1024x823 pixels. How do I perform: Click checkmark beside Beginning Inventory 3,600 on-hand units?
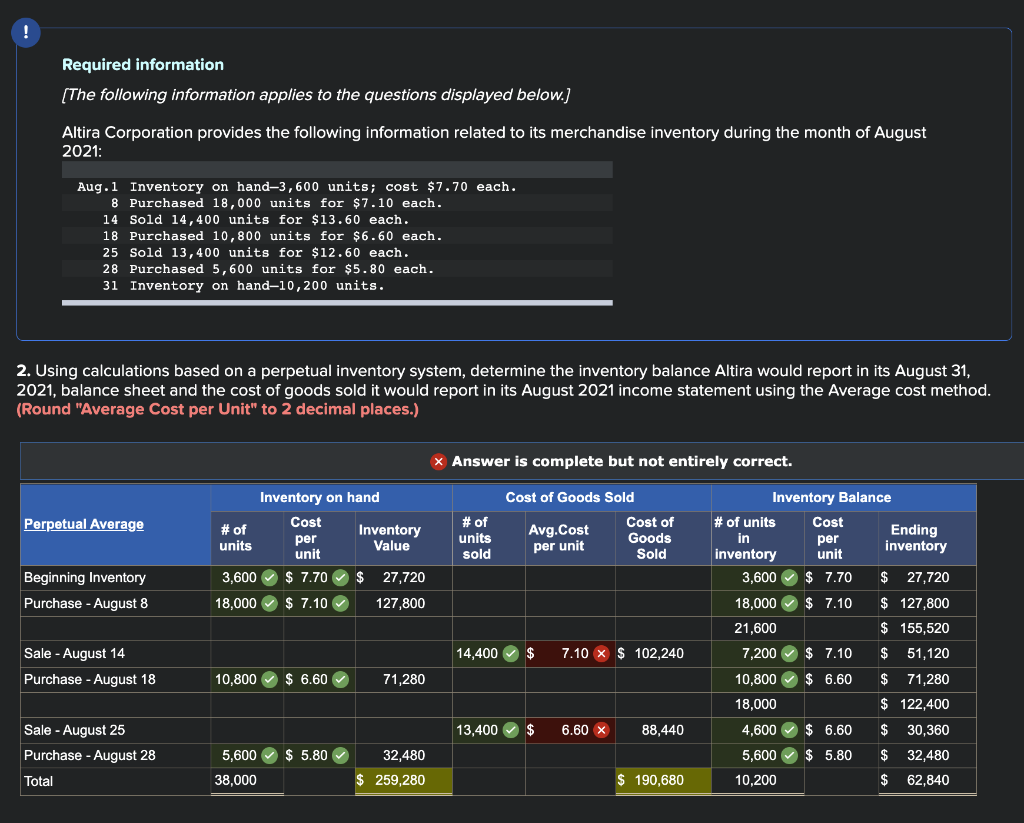[x=269, y=578]
